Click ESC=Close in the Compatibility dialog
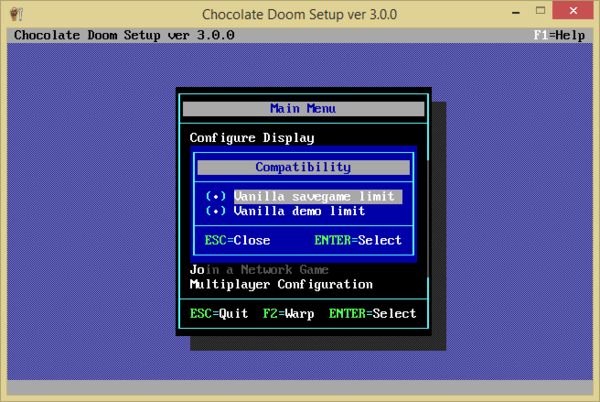This screenshot has width=600, height=402. (x=237, y=240)
